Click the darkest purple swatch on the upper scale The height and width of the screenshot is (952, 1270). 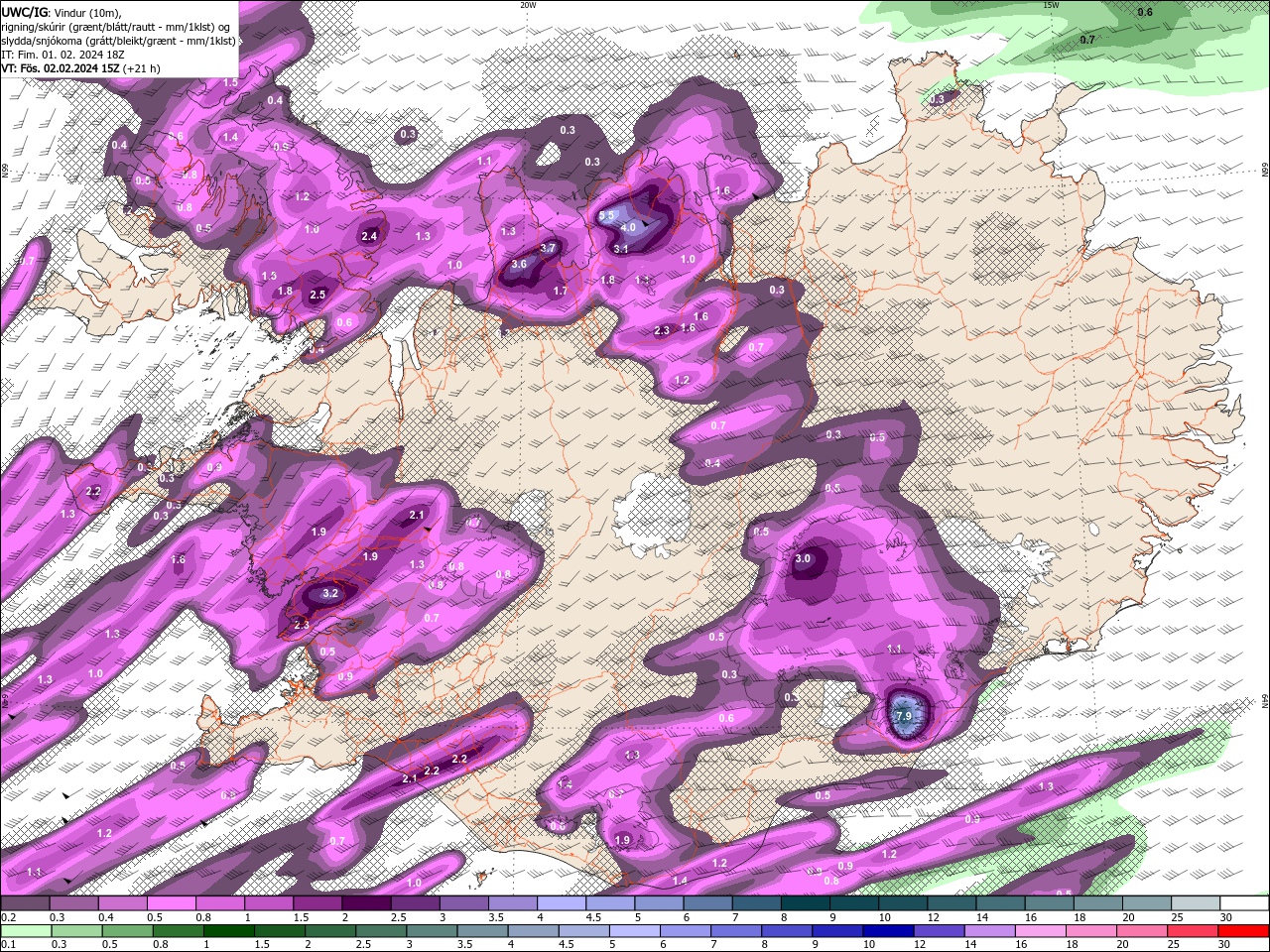[x=366, y=903]
